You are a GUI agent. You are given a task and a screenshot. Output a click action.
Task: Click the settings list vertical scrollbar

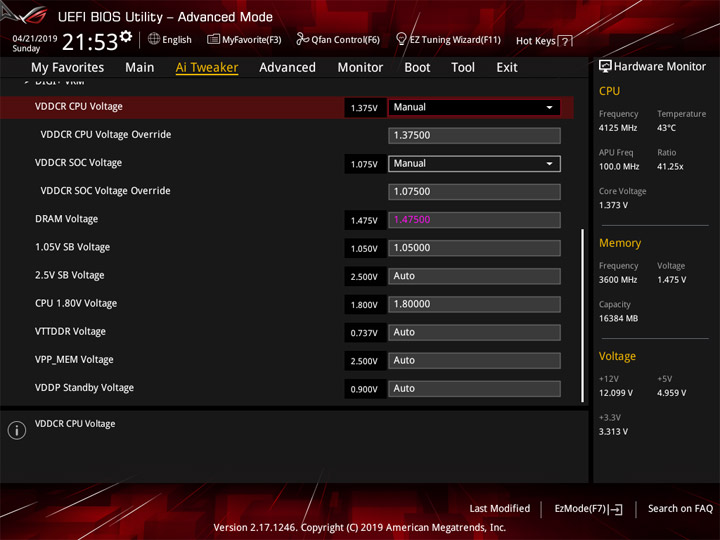582,315
